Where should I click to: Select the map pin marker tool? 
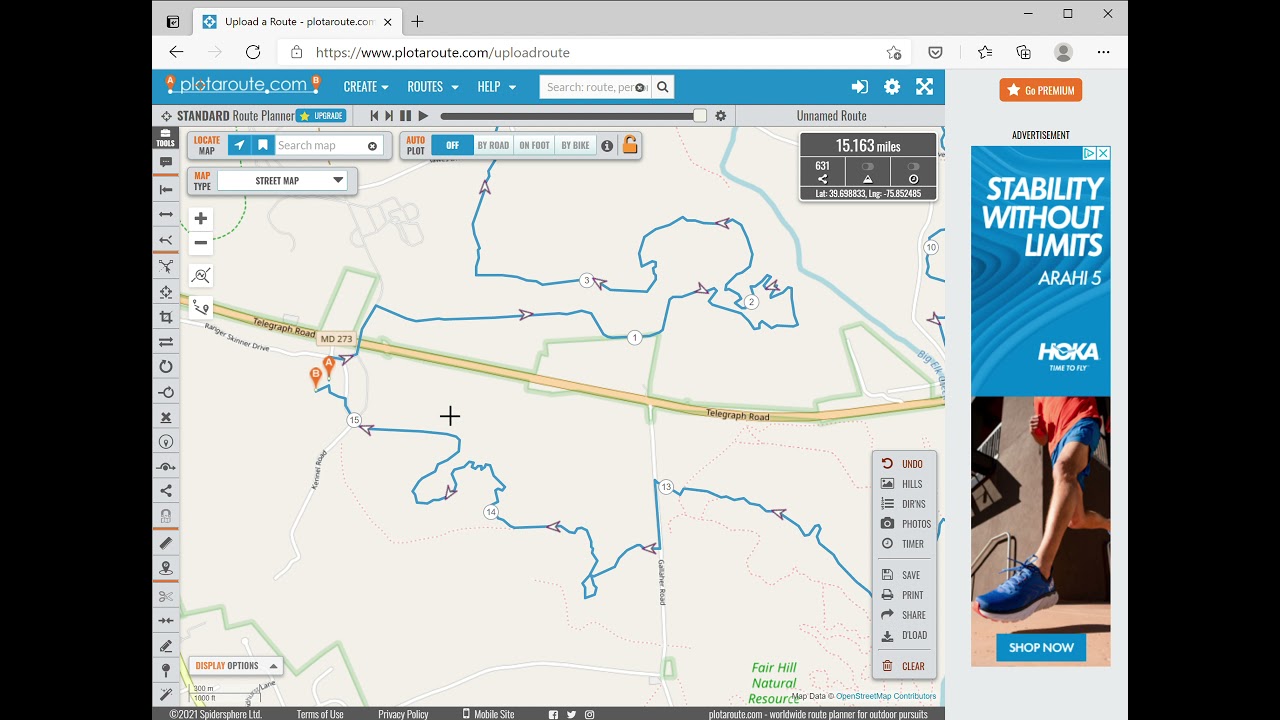166,568
